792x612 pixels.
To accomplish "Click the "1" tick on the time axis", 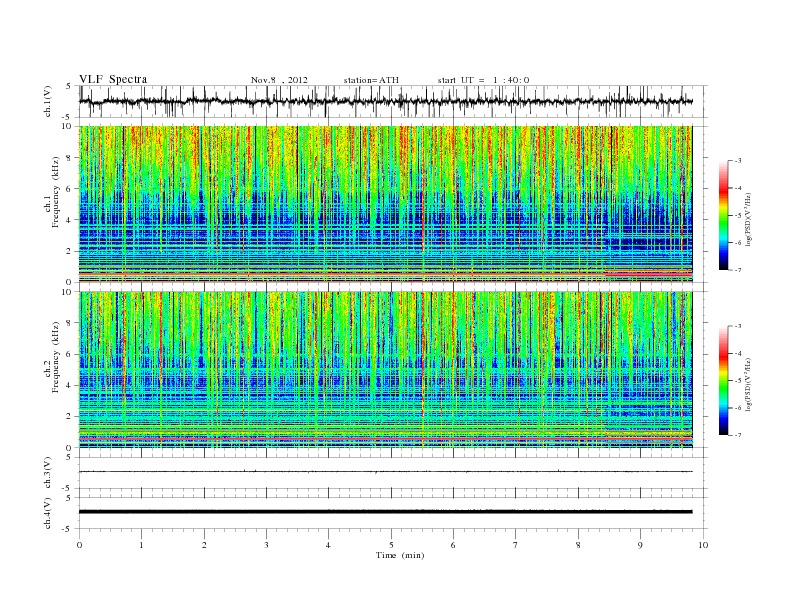I will [x=141, y=545].
